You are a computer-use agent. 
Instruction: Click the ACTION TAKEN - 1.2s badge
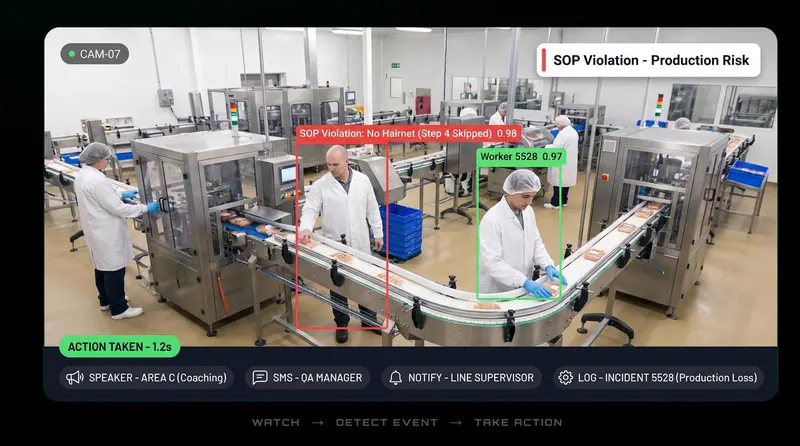tap(120, 347)
